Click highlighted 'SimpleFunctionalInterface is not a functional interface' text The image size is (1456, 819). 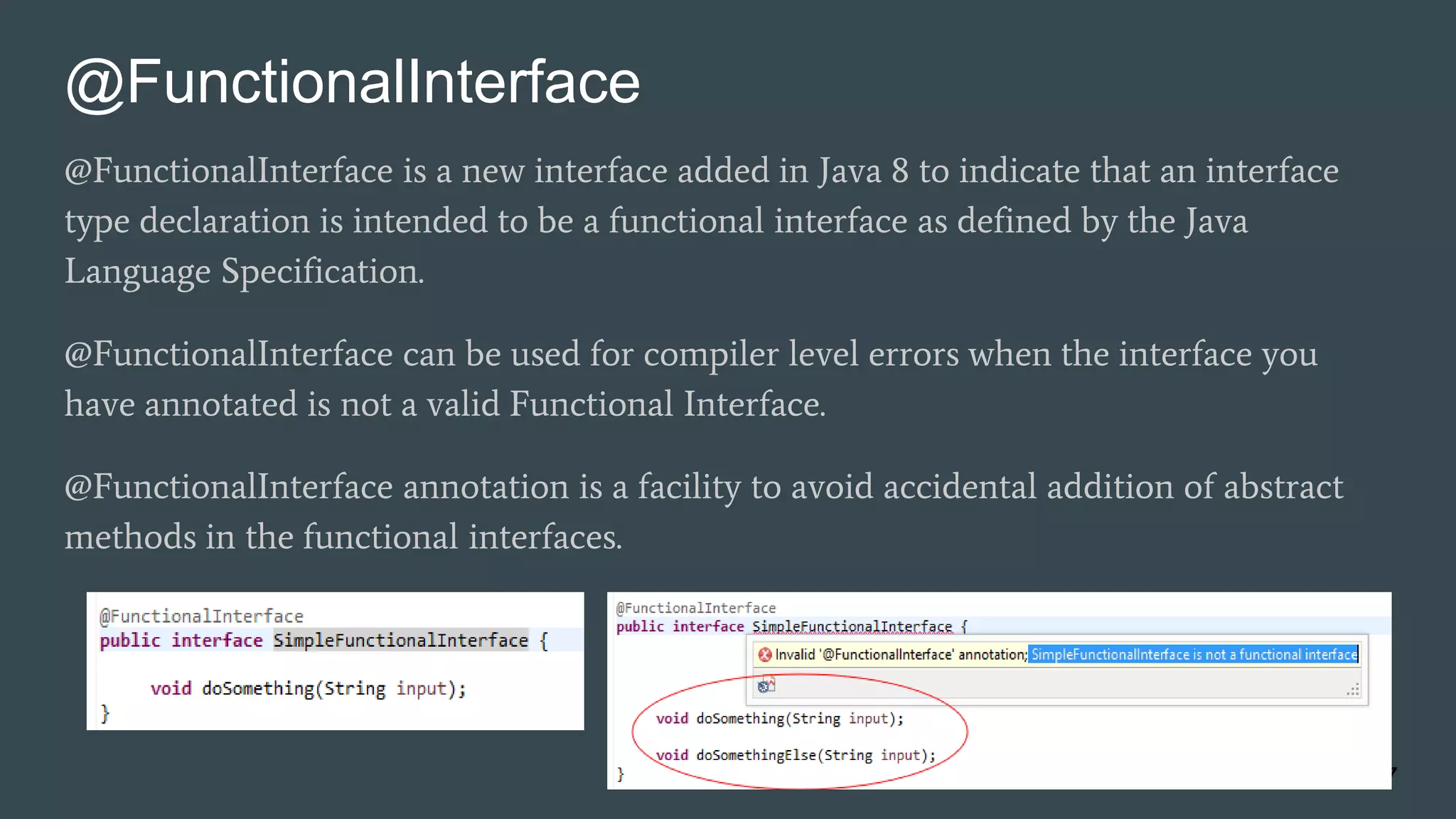click(1194, 655)
